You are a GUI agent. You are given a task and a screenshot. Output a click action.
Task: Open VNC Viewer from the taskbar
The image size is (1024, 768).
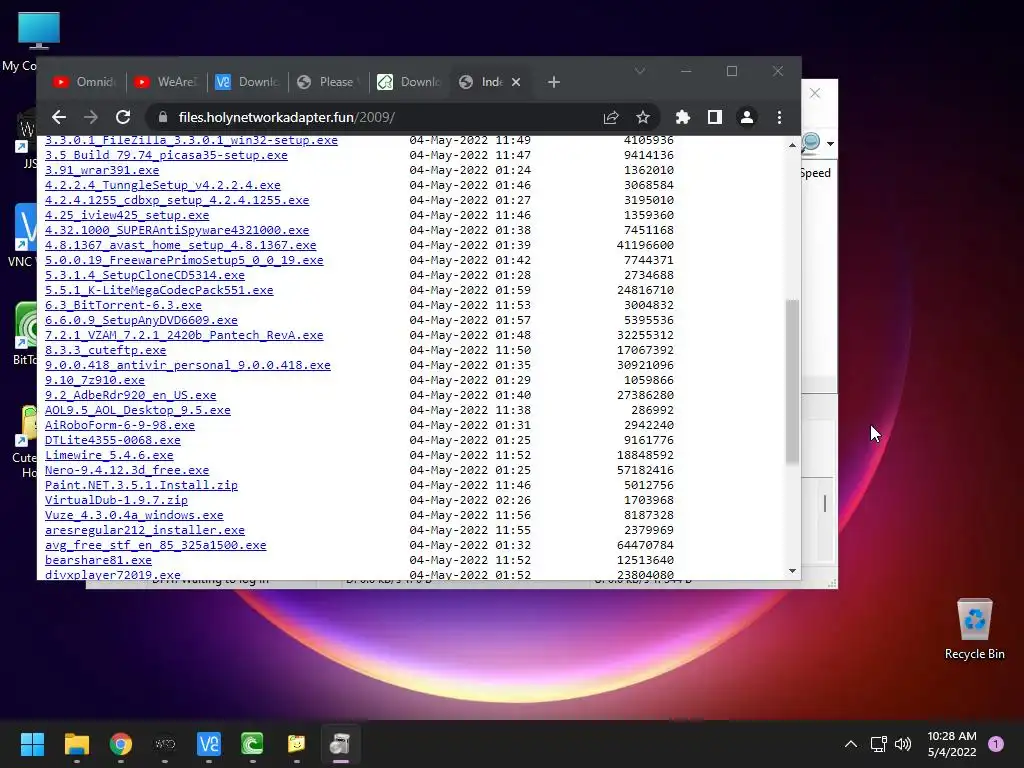click(209, 744)
